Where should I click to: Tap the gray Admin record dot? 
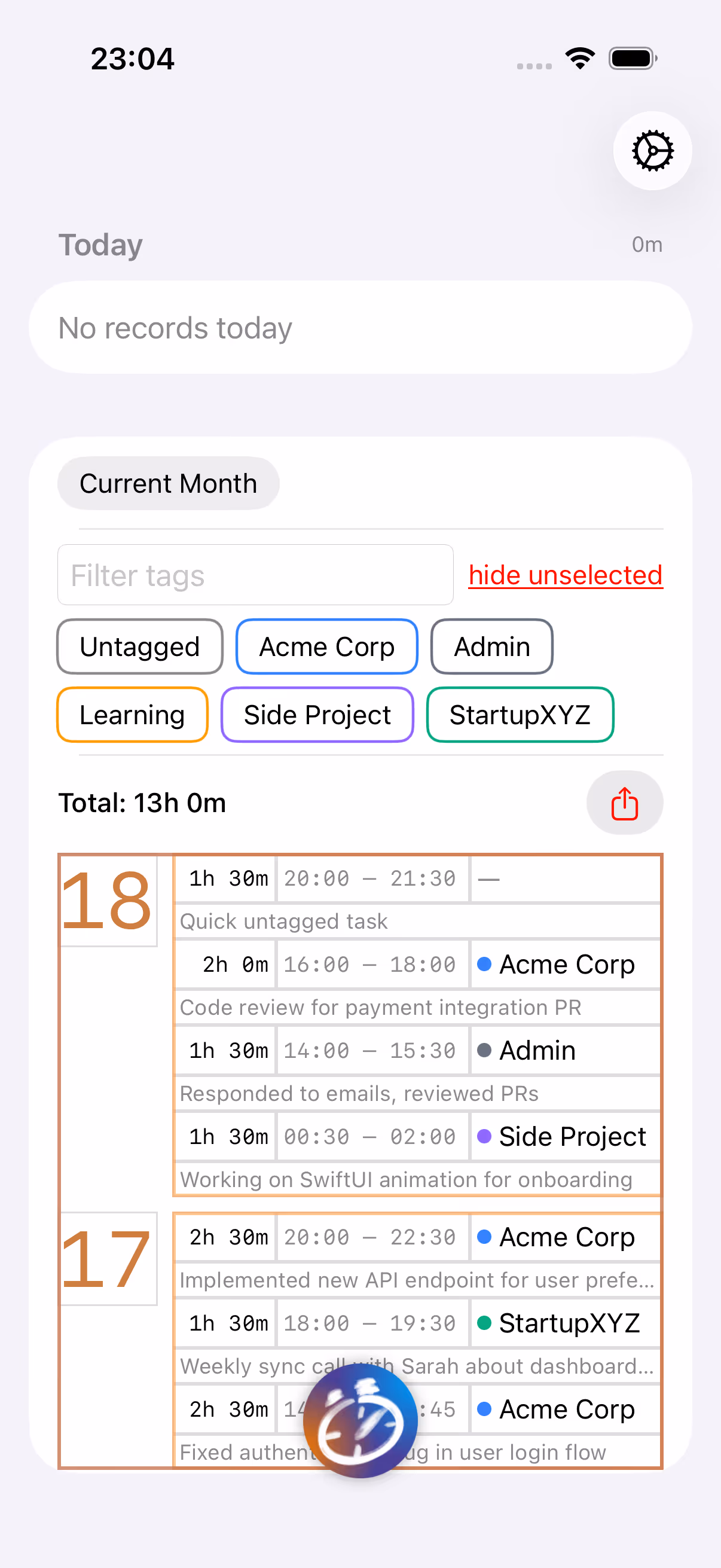[x=484, y=1051]
